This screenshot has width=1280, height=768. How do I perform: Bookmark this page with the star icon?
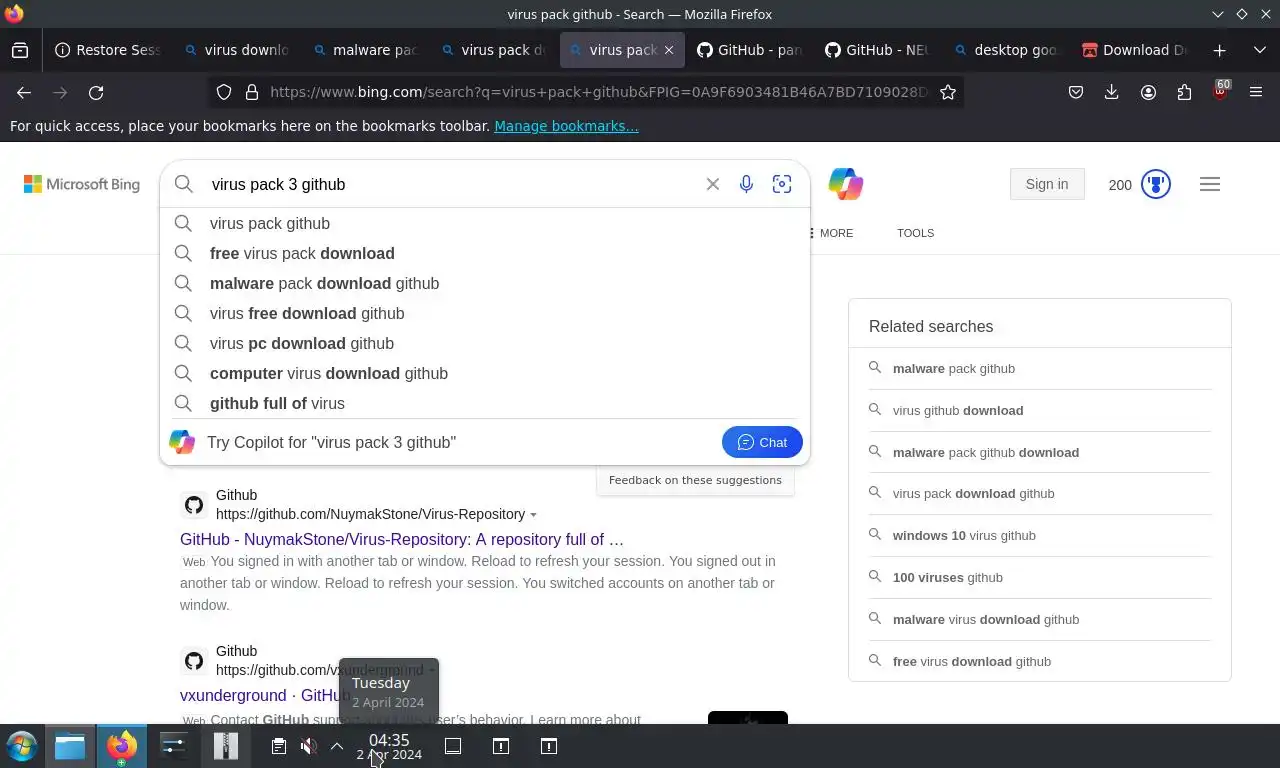tap(948, 92)
